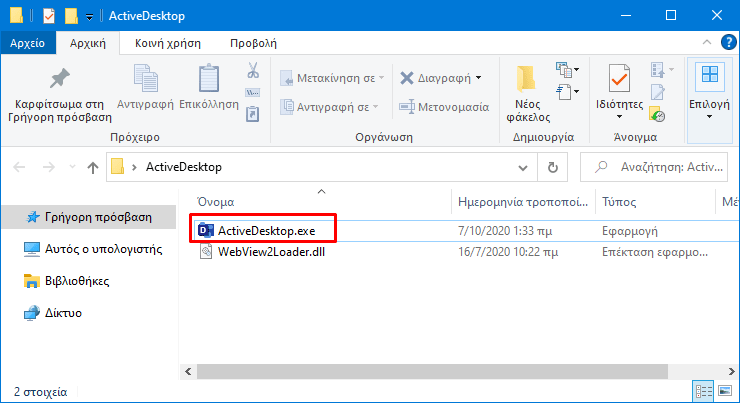Switch to Προβολή tab

pyautogui.click(x=253, y=43)
